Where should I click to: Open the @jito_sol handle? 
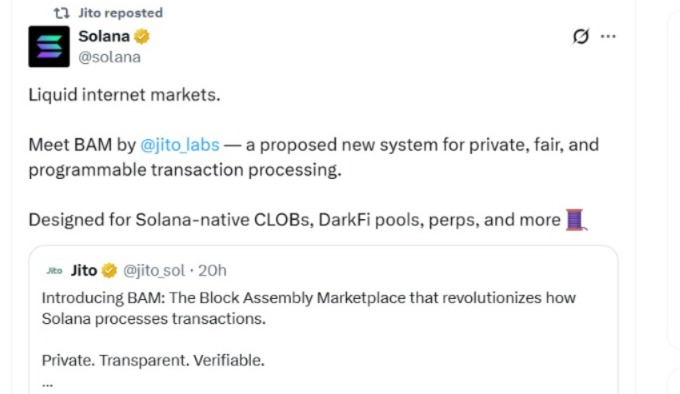tap(154, 270)
